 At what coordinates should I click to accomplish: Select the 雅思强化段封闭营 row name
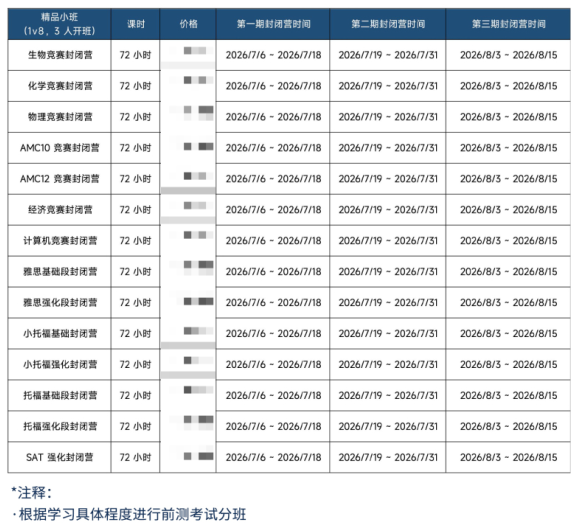pos(60,303)
